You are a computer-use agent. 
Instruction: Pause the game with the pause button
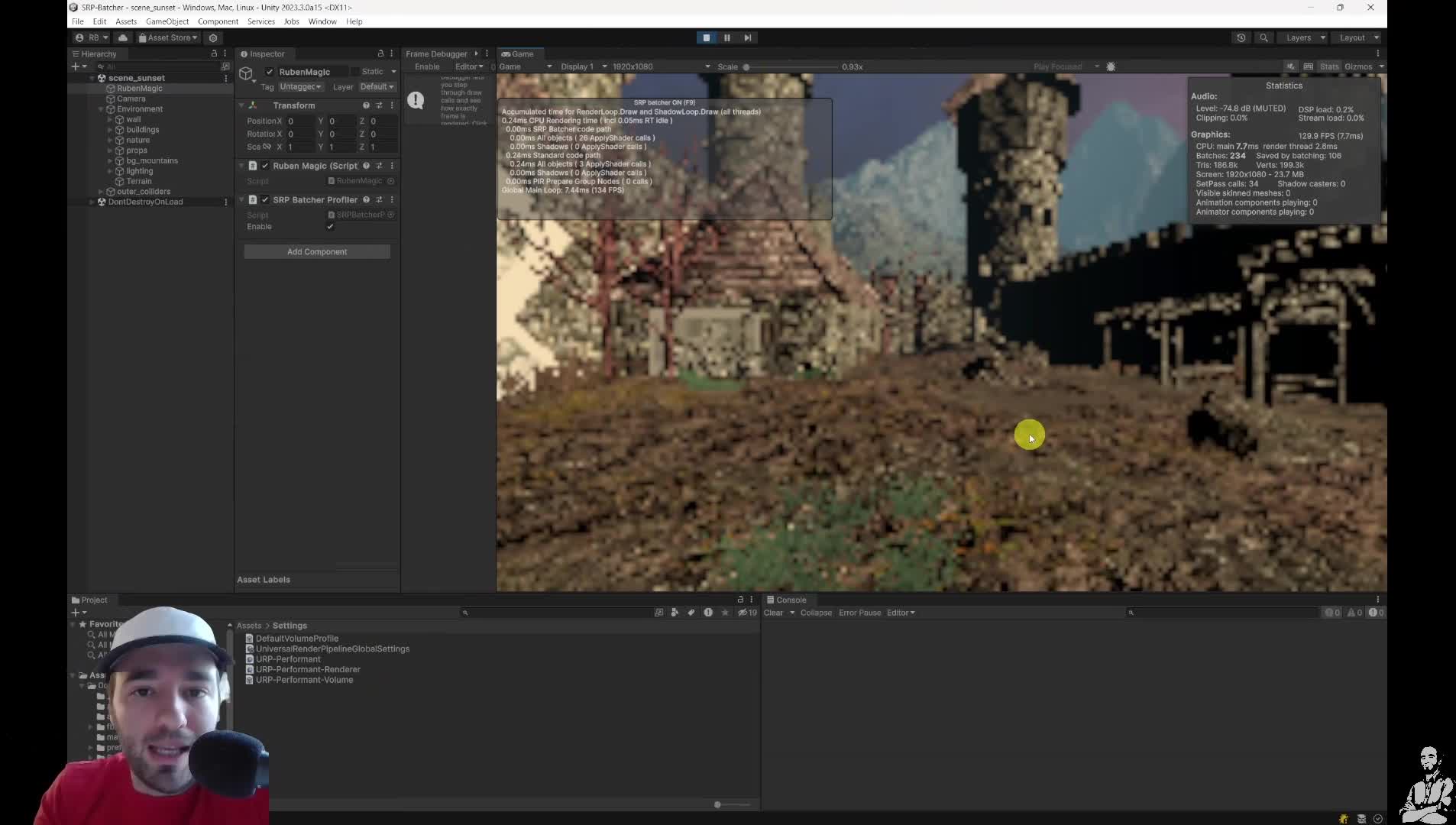tap(726, 37)
